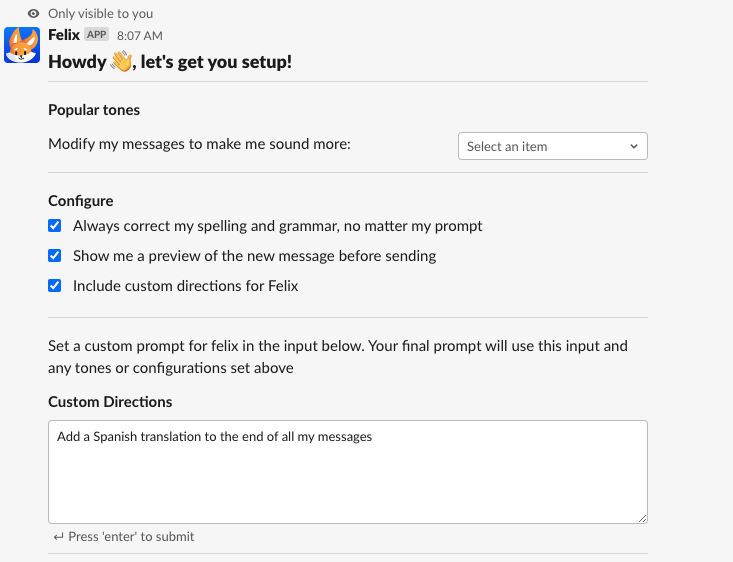Click the 'Only visible to you' text
This screenshot has width=733, height=562.
(101, 14)
